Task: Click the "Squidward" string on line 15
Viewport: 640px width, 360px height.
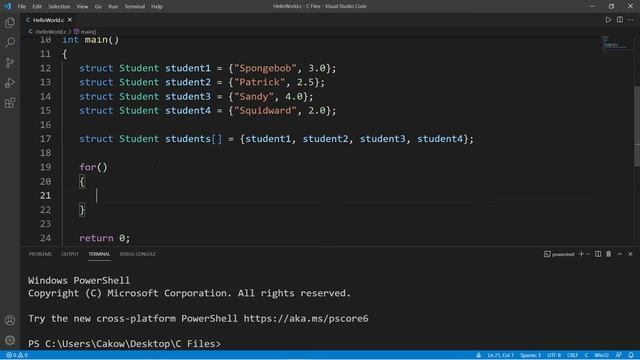Action: tap(265, 111)
